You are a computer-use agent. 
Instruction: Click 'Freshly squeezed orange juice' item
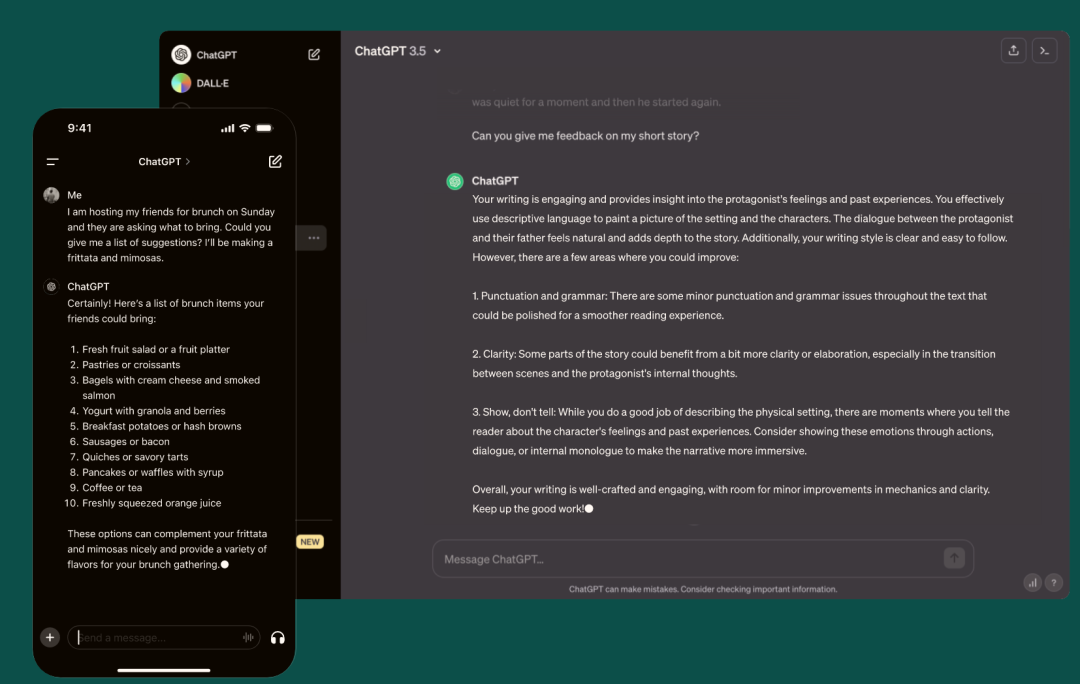point(152,504)
